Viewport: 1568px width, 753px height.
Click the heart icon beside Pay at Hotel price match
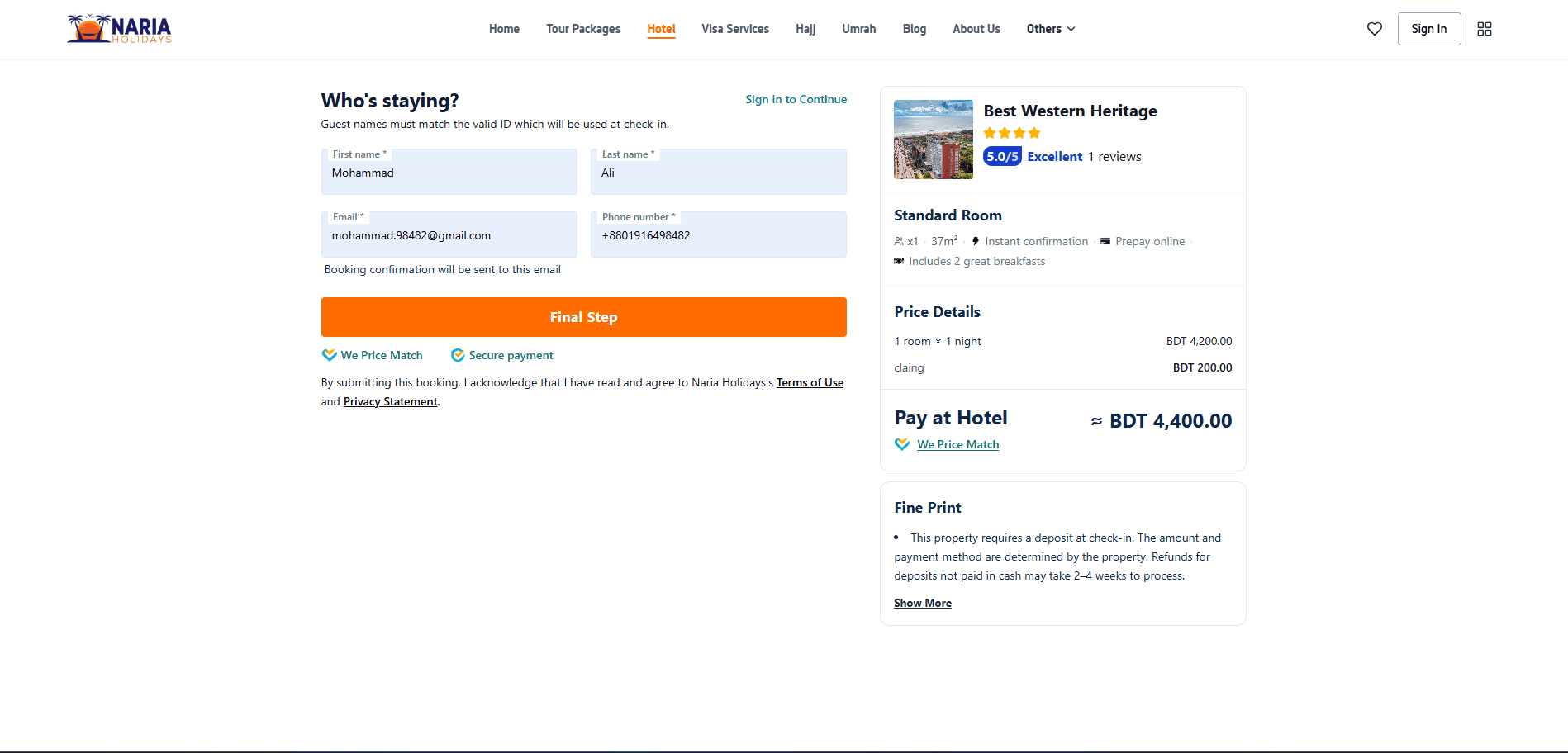tap(902, 444)
